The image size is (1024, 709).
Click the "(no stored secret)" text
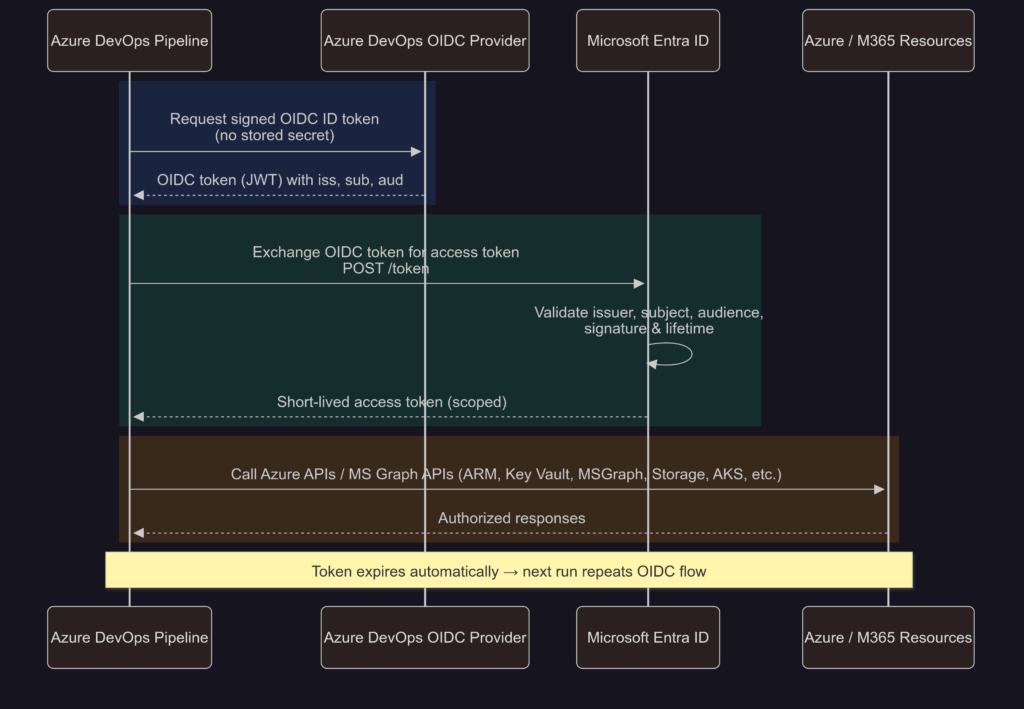(274, 135)
